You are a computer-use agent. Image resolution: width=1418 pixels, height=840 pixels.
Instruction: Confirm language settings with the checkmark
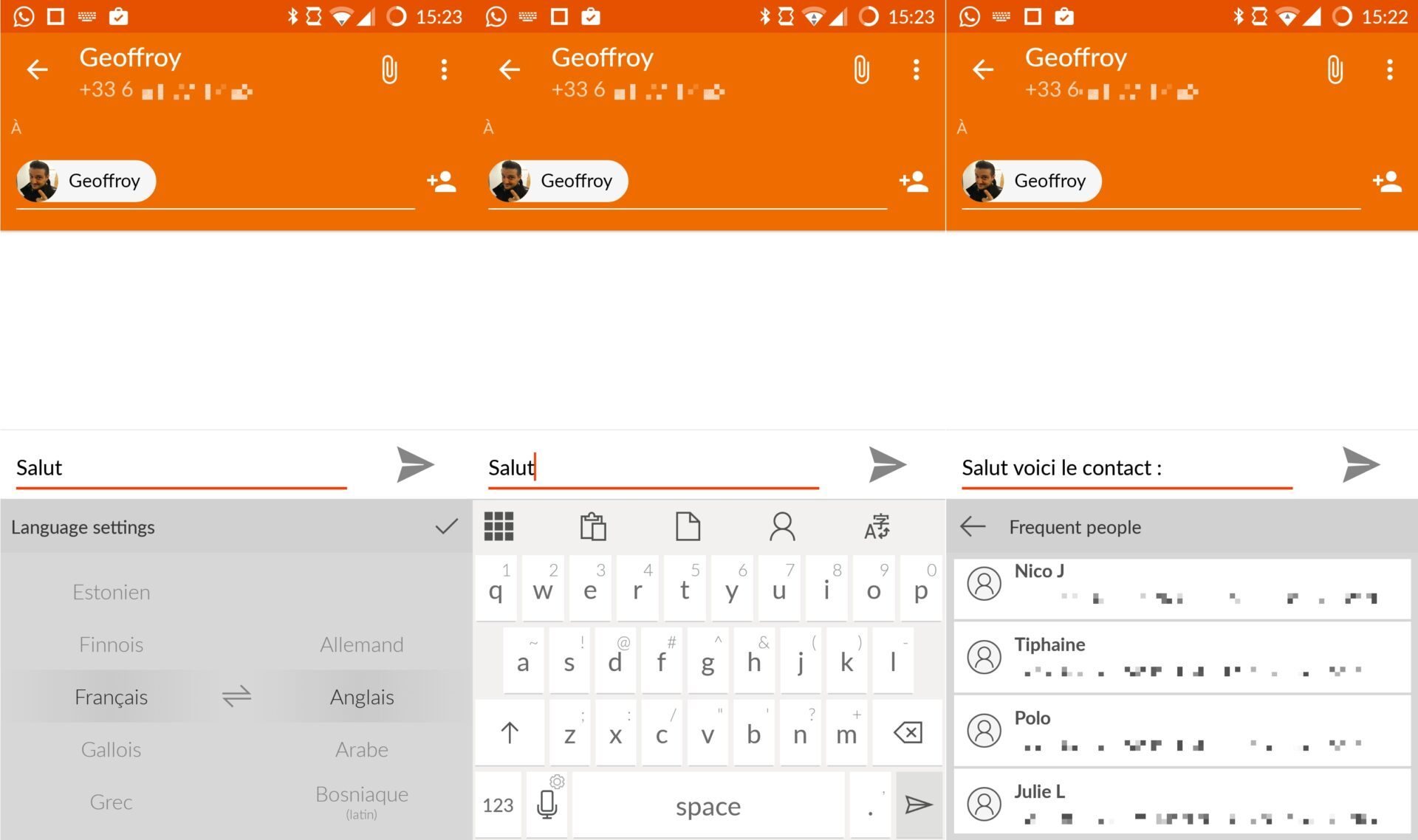pos(446,527)
